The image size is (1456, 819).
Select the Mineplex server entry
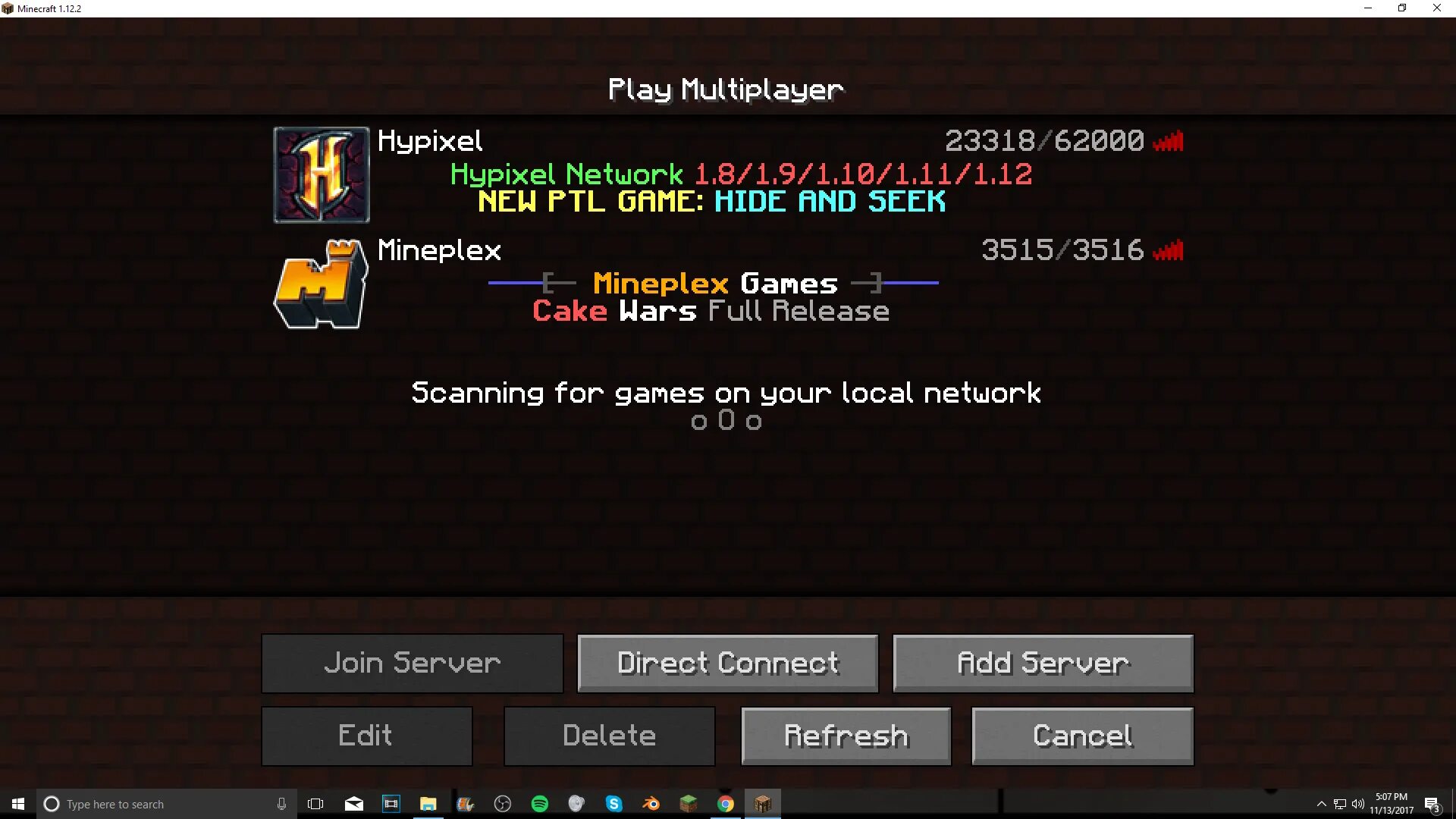tap(727, 283)
